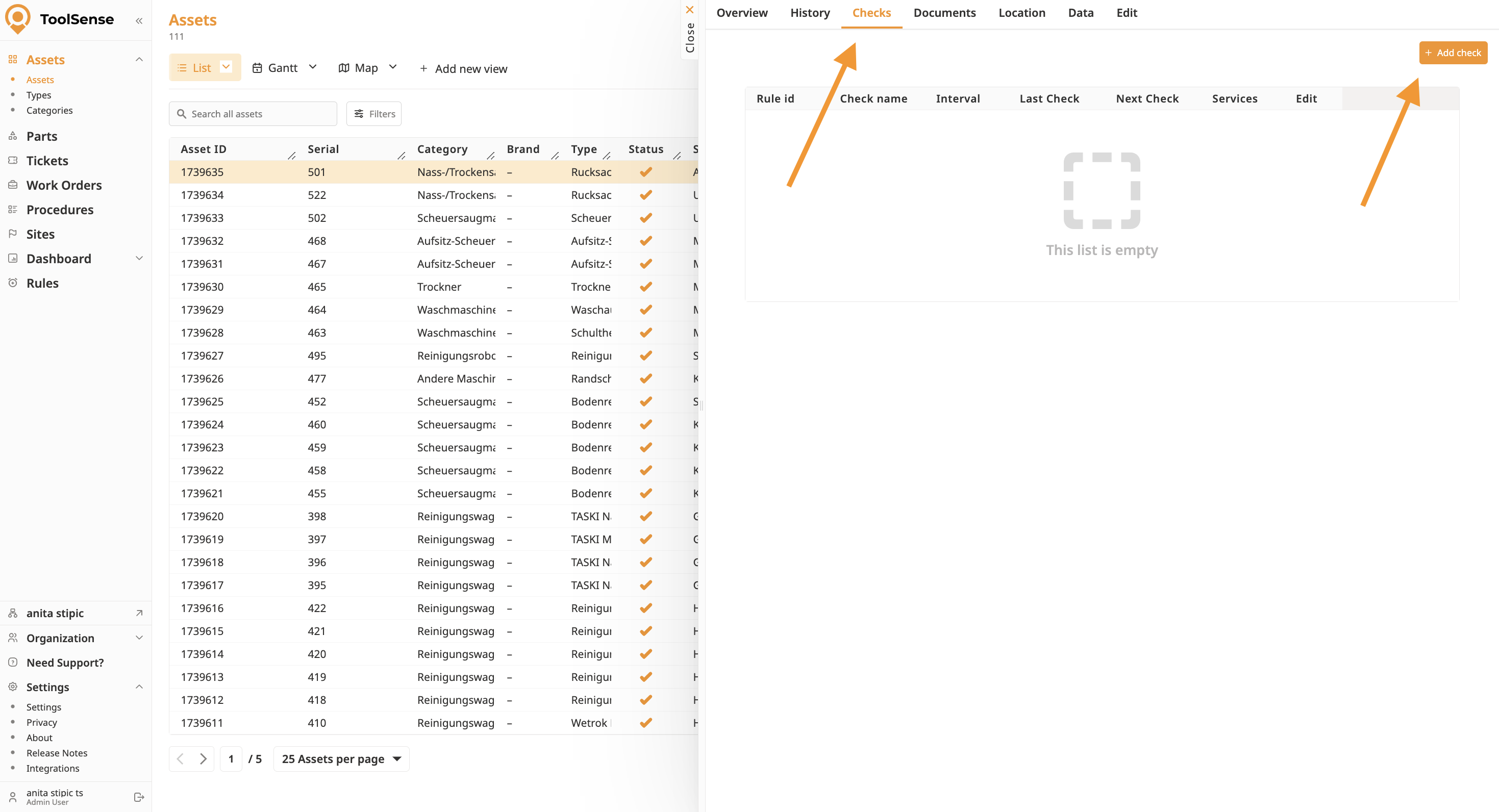Click the logout icon beside anita stipic ts

138,797
